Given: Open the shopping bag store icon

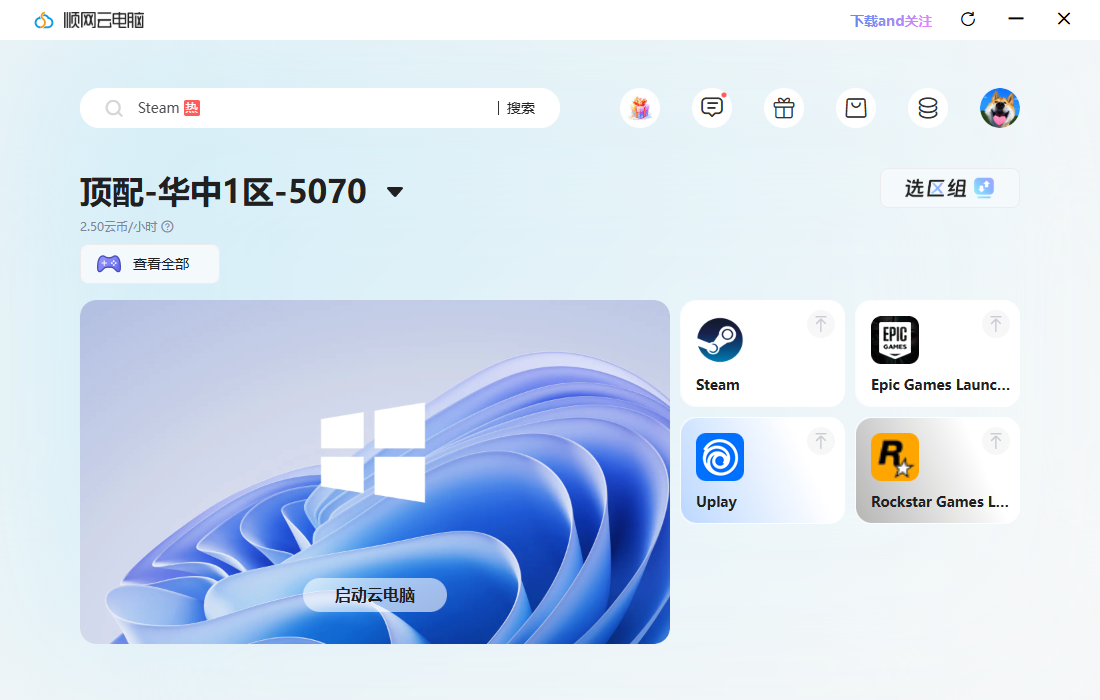Looking at the screenshot, I should tap(856, 108).
